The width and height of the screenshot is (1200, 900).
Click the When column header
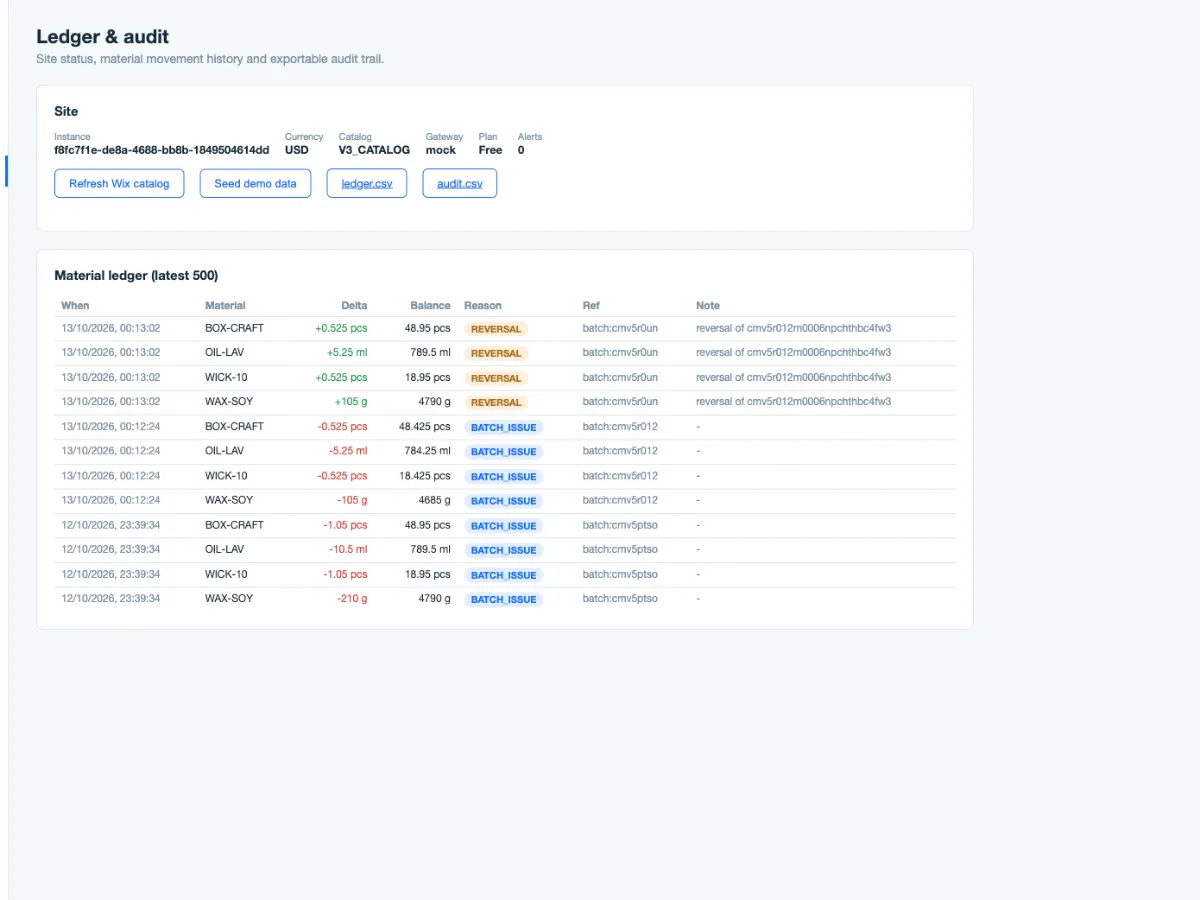click(75, 306)
